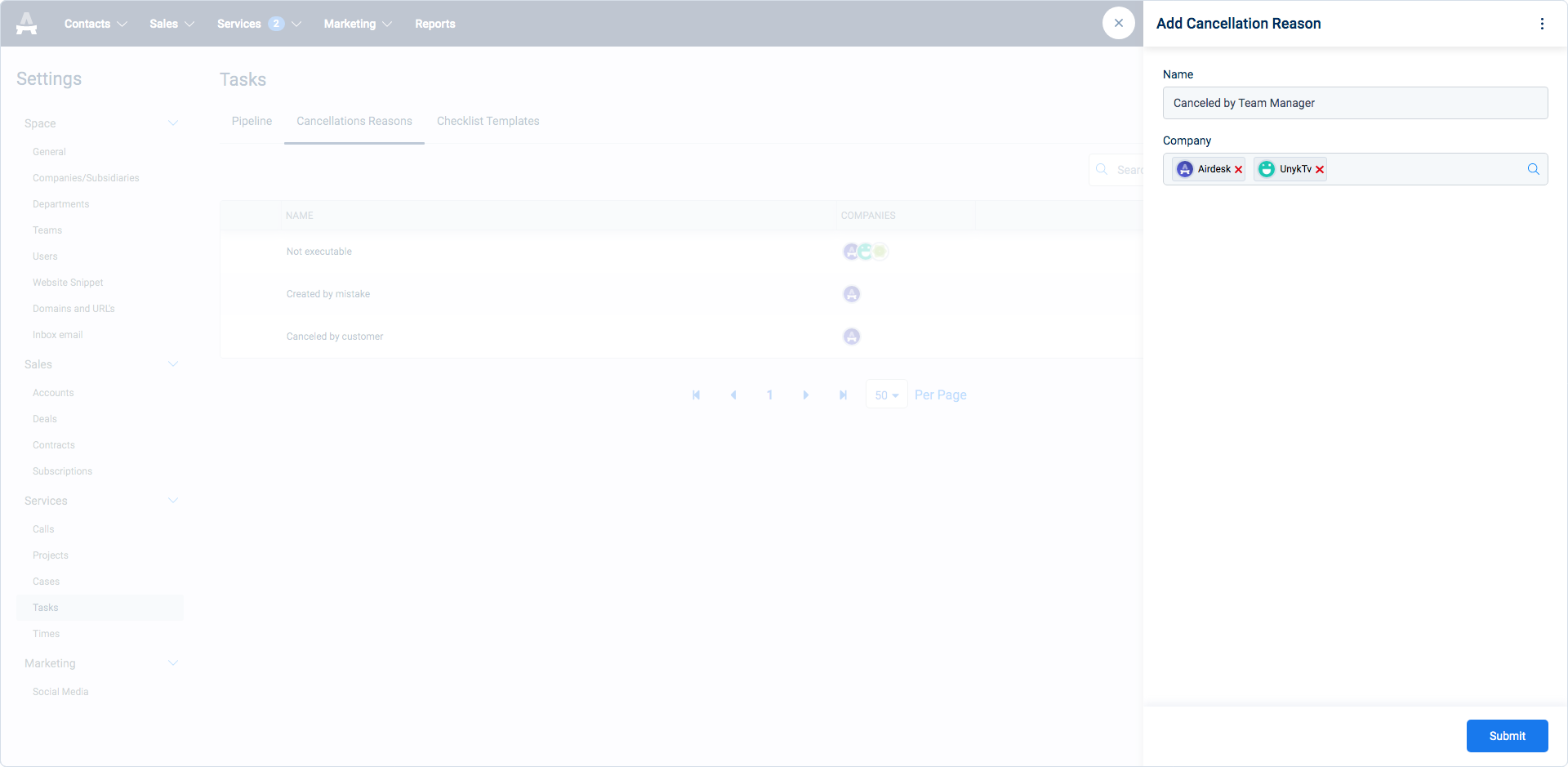The height and width of the screenshot is (767, 1568).
Task: Switch to Checklist Templates tab
Action: (488, 121)
